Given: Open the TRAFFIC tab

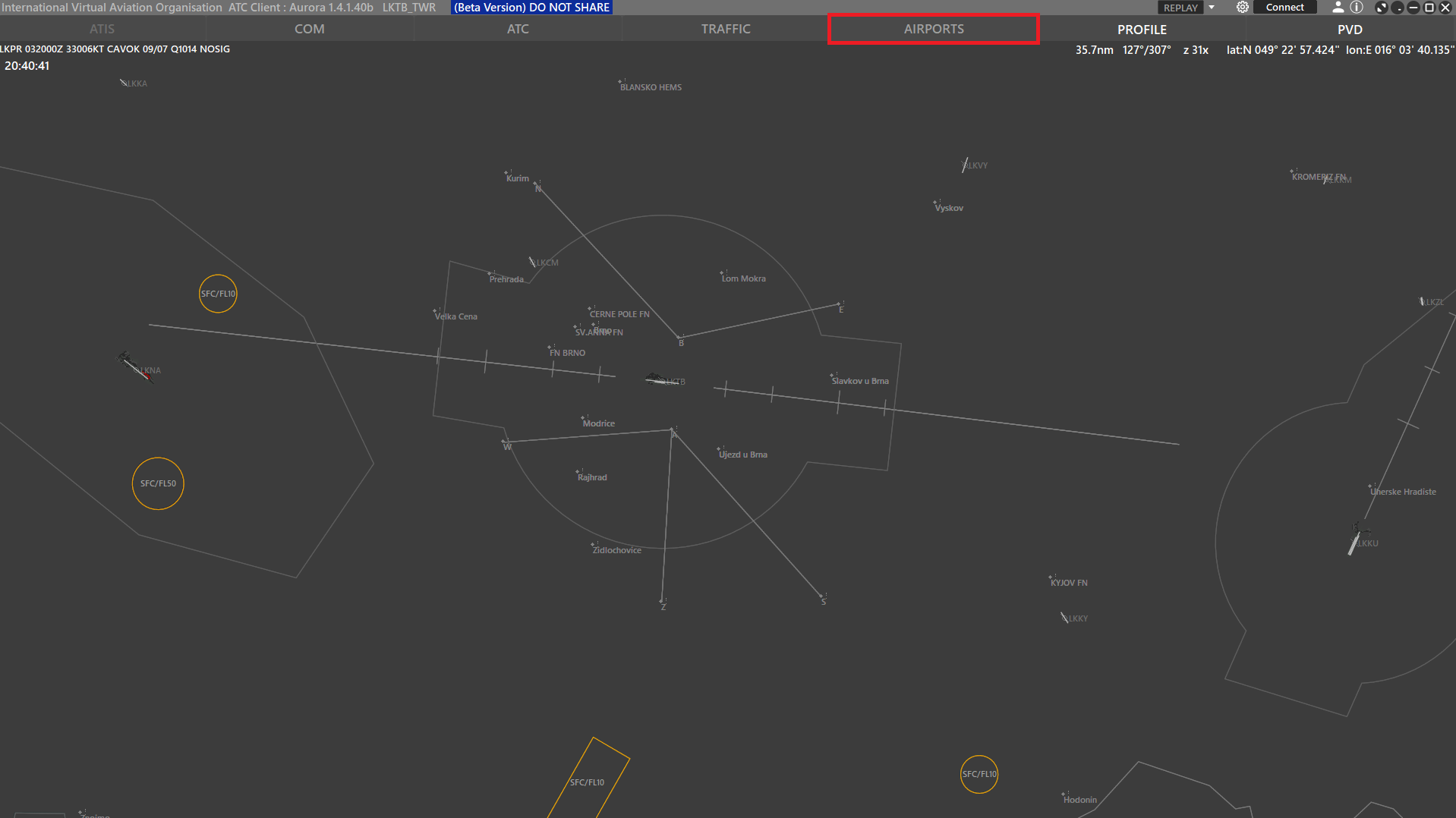Looking at the screenshot, I should 726,29.
